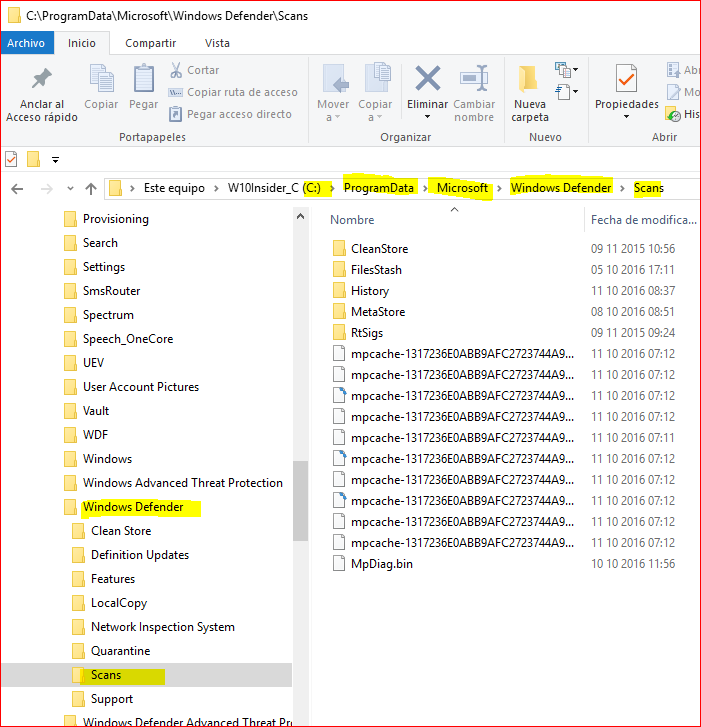This screenshot has height=727, width=701.
Task: Click W10Insider_C (C:) breadcrumb
Action: pos(274,188)
